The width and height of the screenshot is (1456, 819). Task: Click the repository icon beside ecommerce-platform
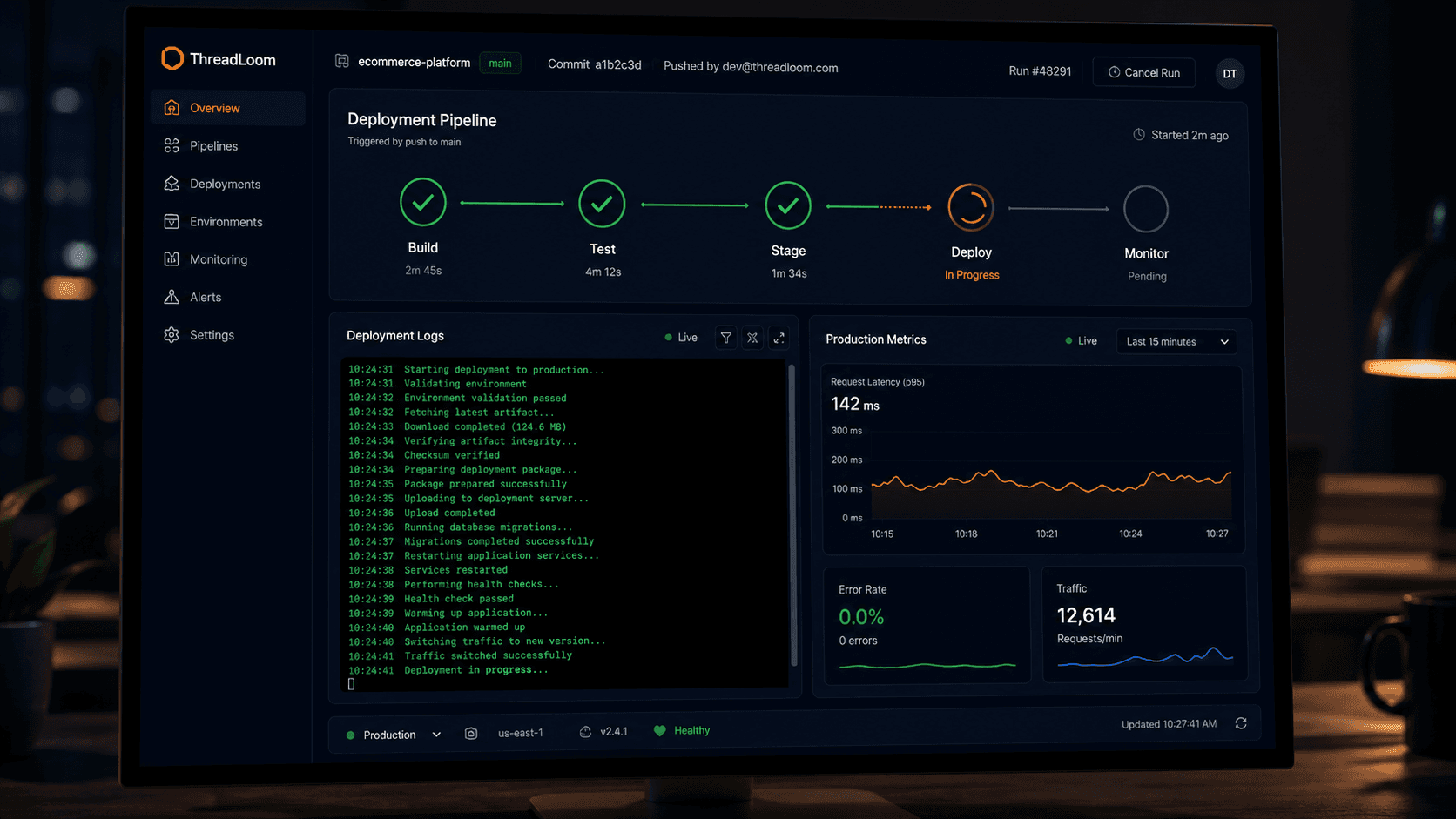coord(342,61)
